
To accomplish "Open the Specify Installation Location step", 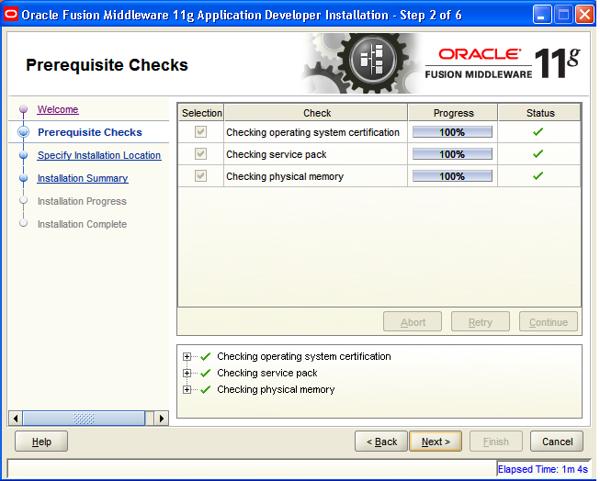I will pyautogui.click(x=98, y=155).
